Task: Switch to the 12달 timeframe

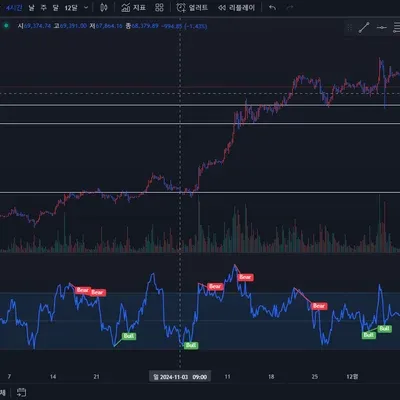Action: [x=71, y=7]
